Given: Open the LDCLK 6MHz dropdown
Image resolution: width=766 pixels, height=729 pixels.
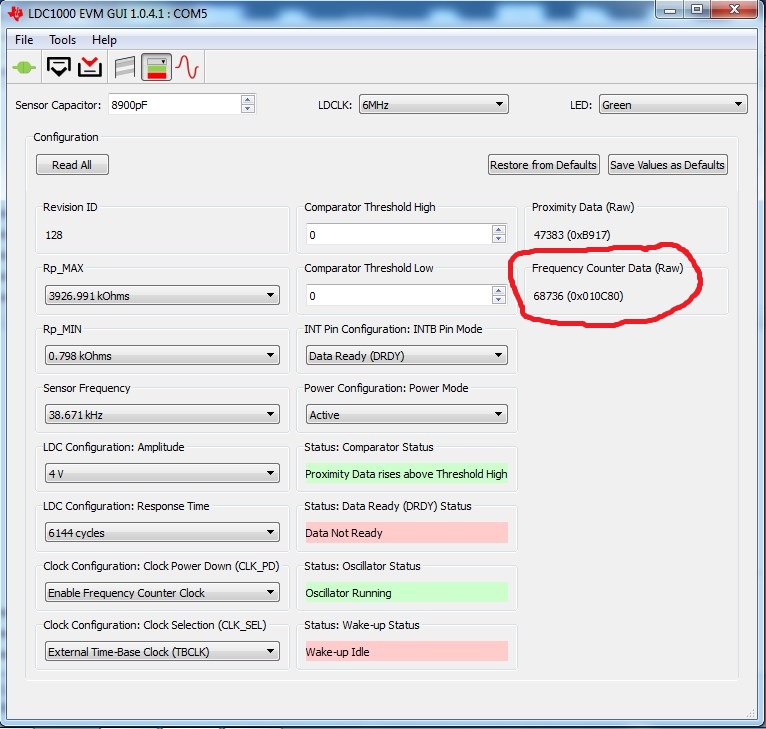Looking at the screenshot, I should pos(433,105).
